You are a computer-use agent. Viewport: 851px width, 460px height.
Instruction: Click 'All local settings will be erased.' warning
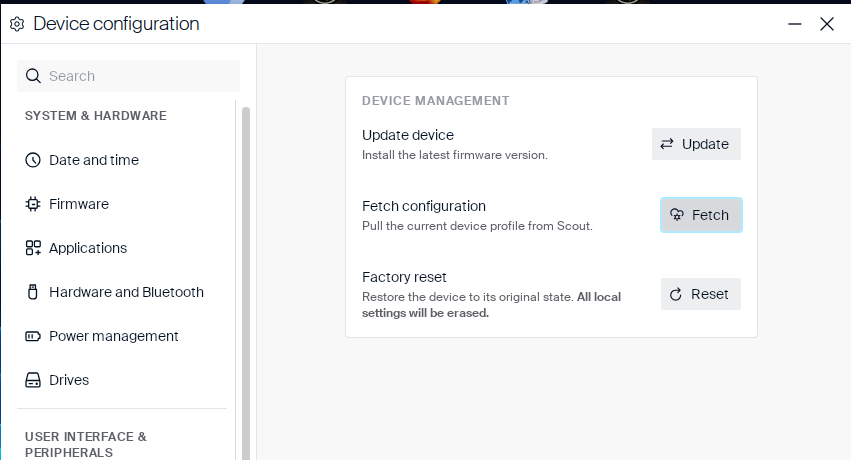tap(491, 305)
